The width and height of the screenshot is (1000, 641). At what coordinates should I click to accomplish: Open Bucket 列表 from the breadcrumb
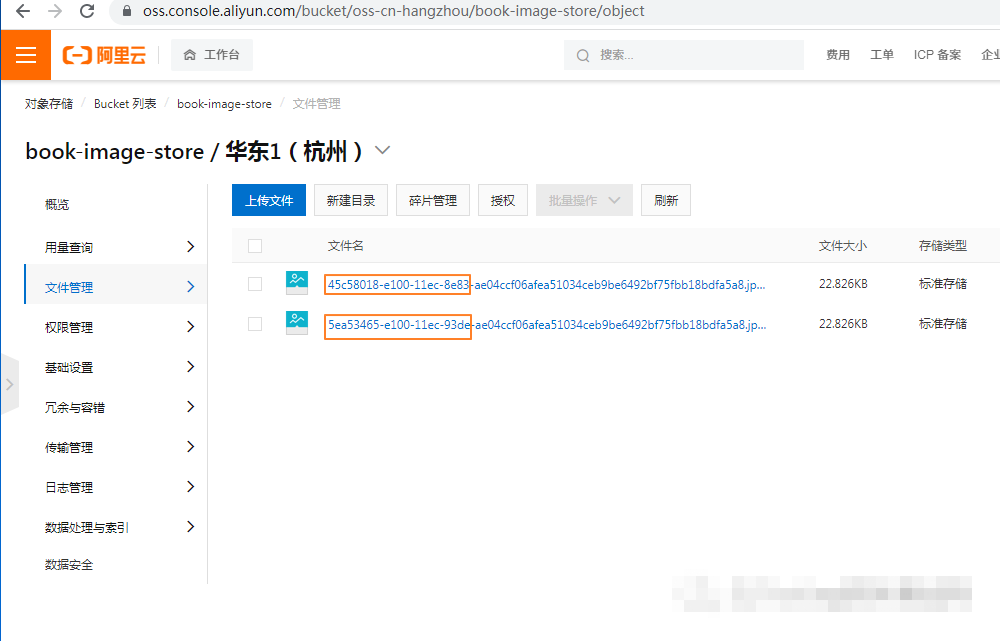click(x=125, y=103)
